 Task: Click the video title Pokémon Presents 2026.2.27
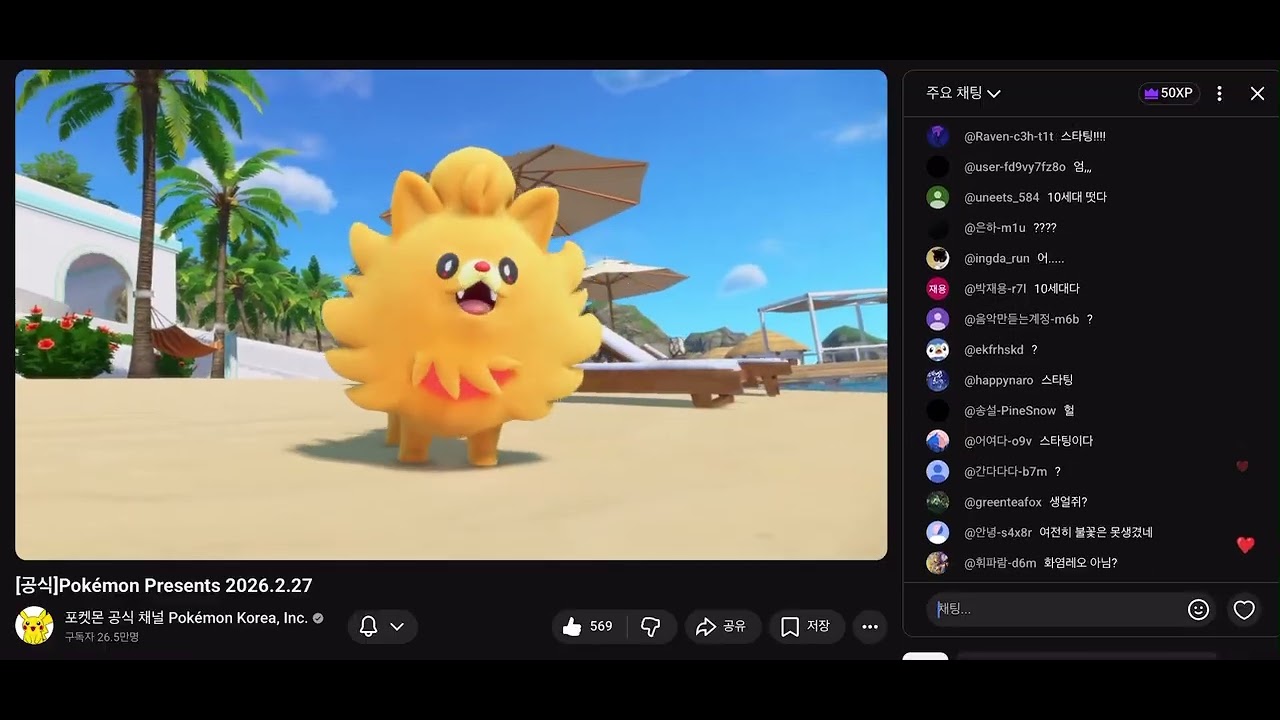(x=164, y=585)
